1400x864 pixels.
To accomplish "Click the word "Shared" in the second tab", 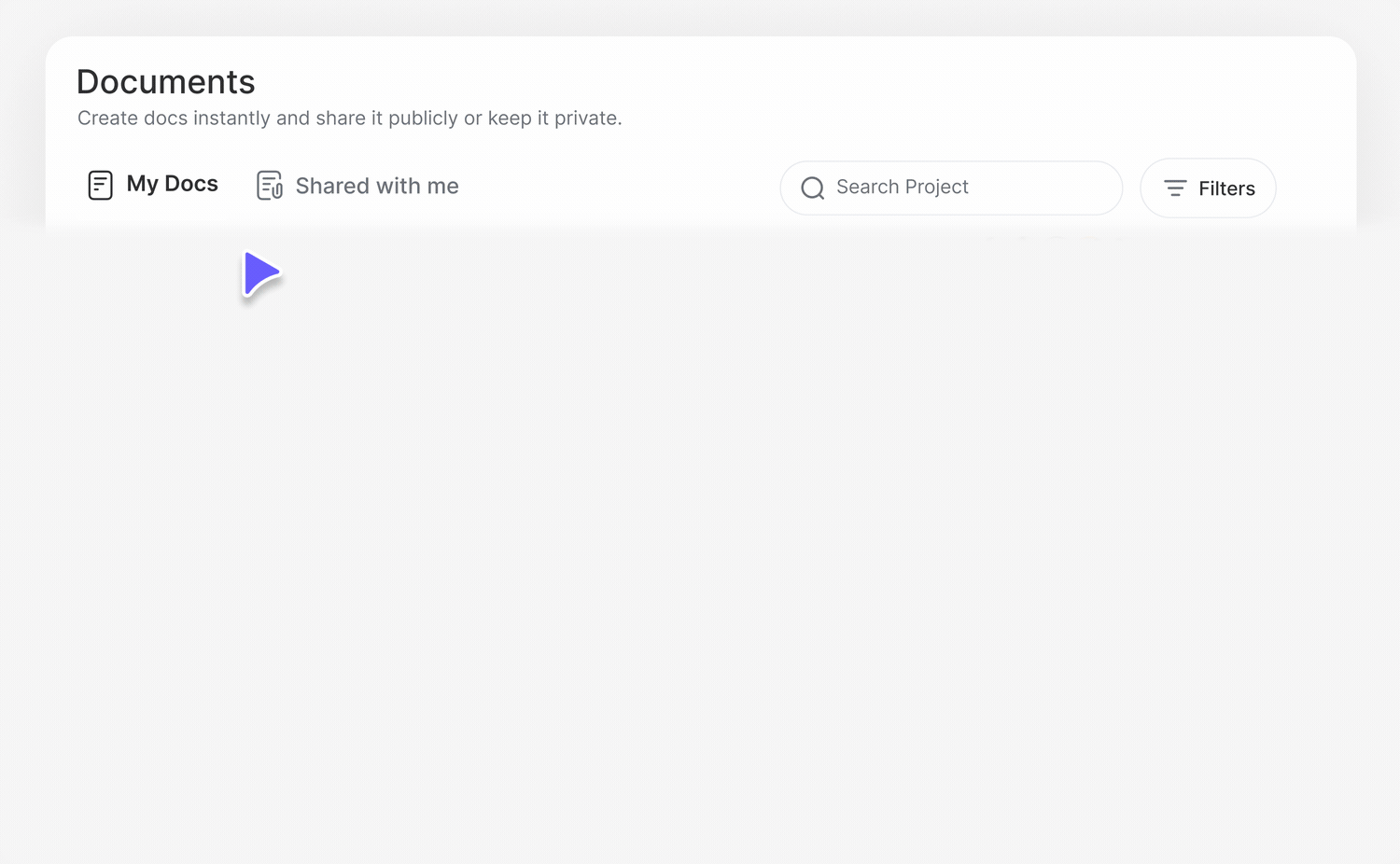I will pyautogui.click(x=332, y=187).
